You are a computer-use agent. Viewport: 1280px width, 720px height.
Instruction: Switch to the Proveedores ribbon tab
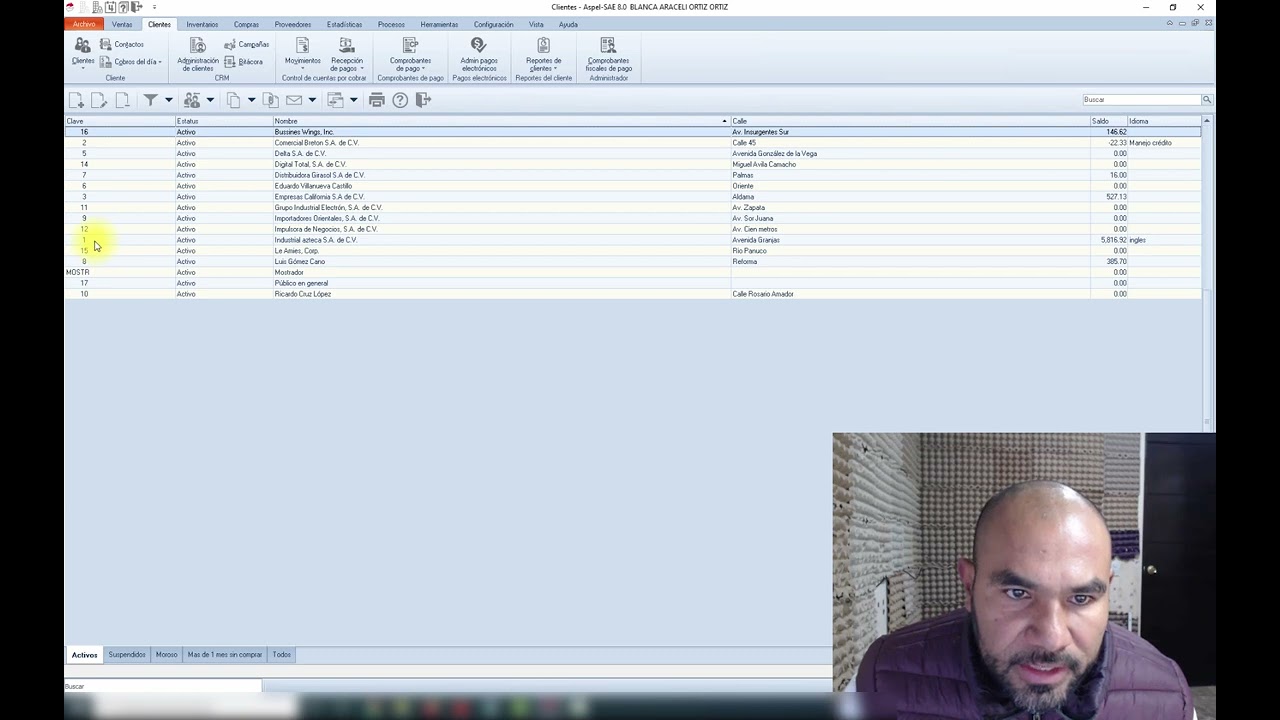pyautogui.click(x=293, y=24)
